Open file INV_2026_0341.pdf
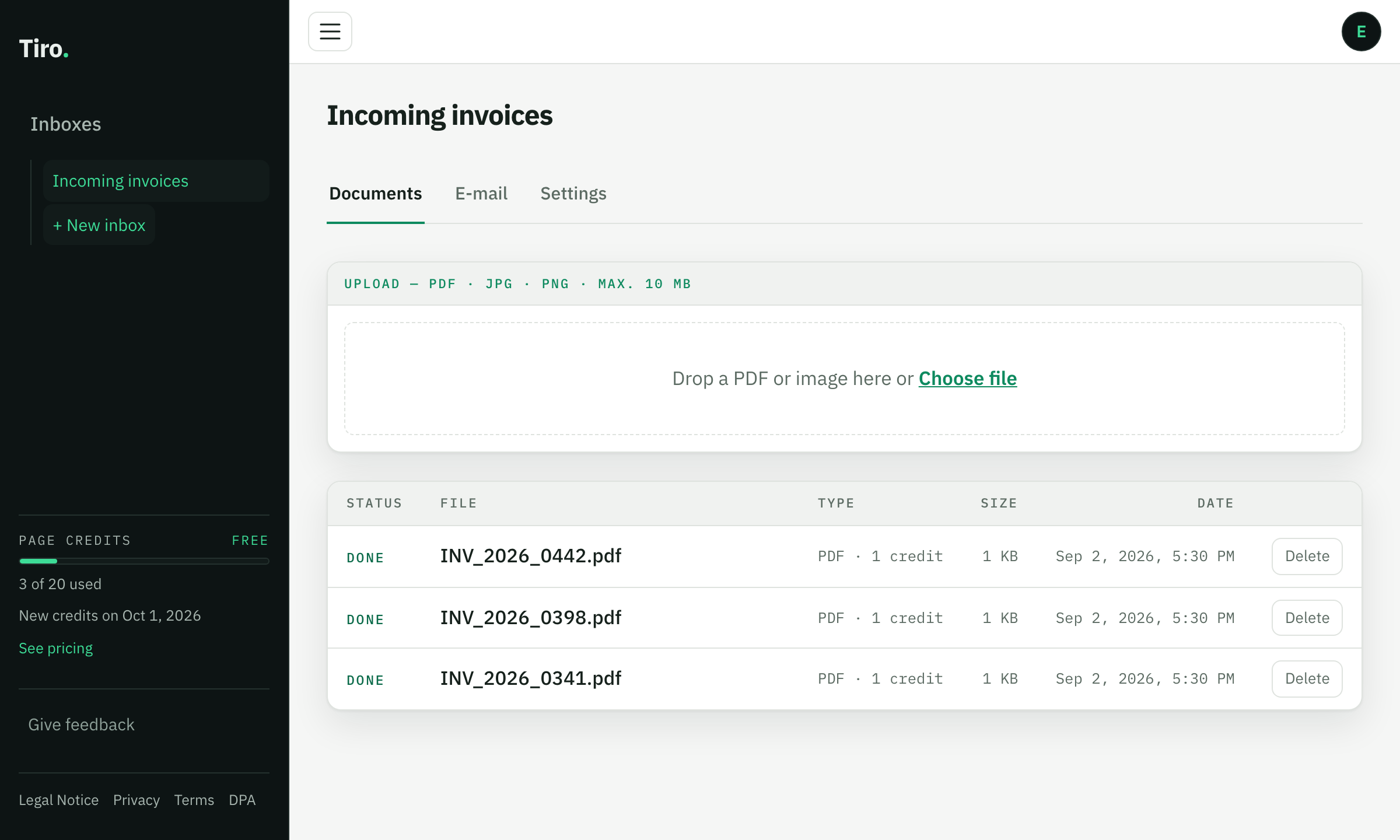 point(531,678)
